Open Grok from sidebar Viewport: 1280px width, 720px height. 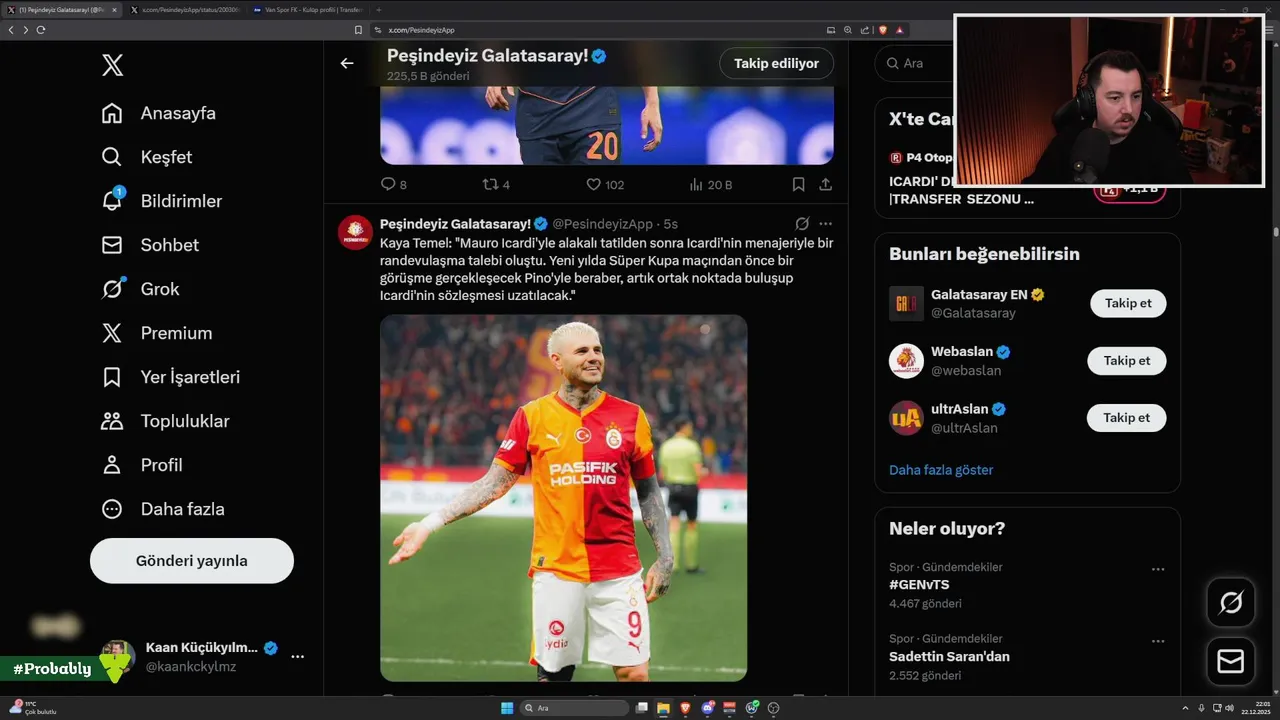click(x=141, y=289)
